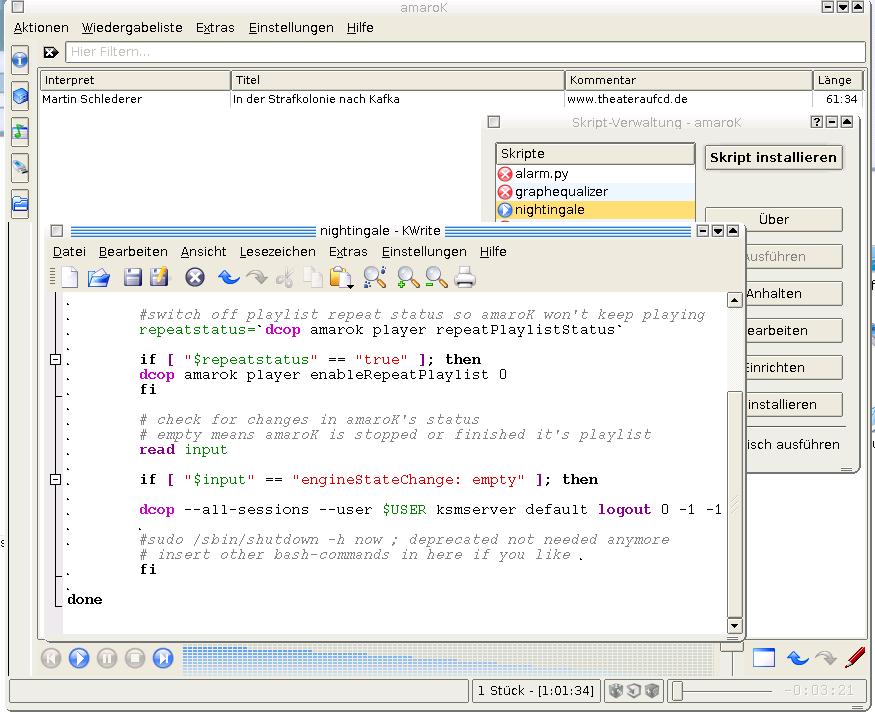Create a new document in KWrite toolbar
Image resolution: width=875 pixels, height=713 pixels.
[x=70, y=277]
